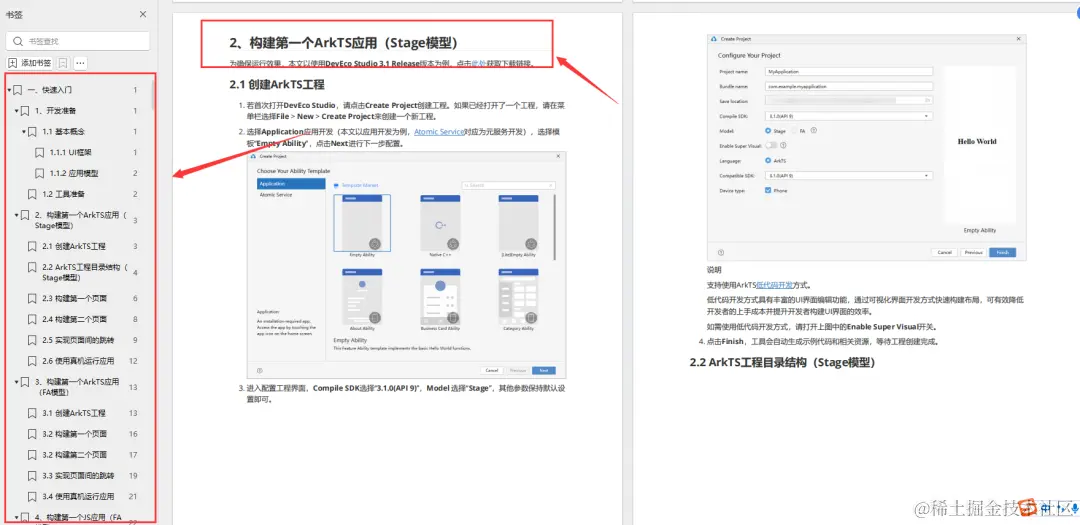Jump to bookmark 2.1 创建ArkTS工程
Viewport: 1080px width, 525px height.
coord(74,246)
